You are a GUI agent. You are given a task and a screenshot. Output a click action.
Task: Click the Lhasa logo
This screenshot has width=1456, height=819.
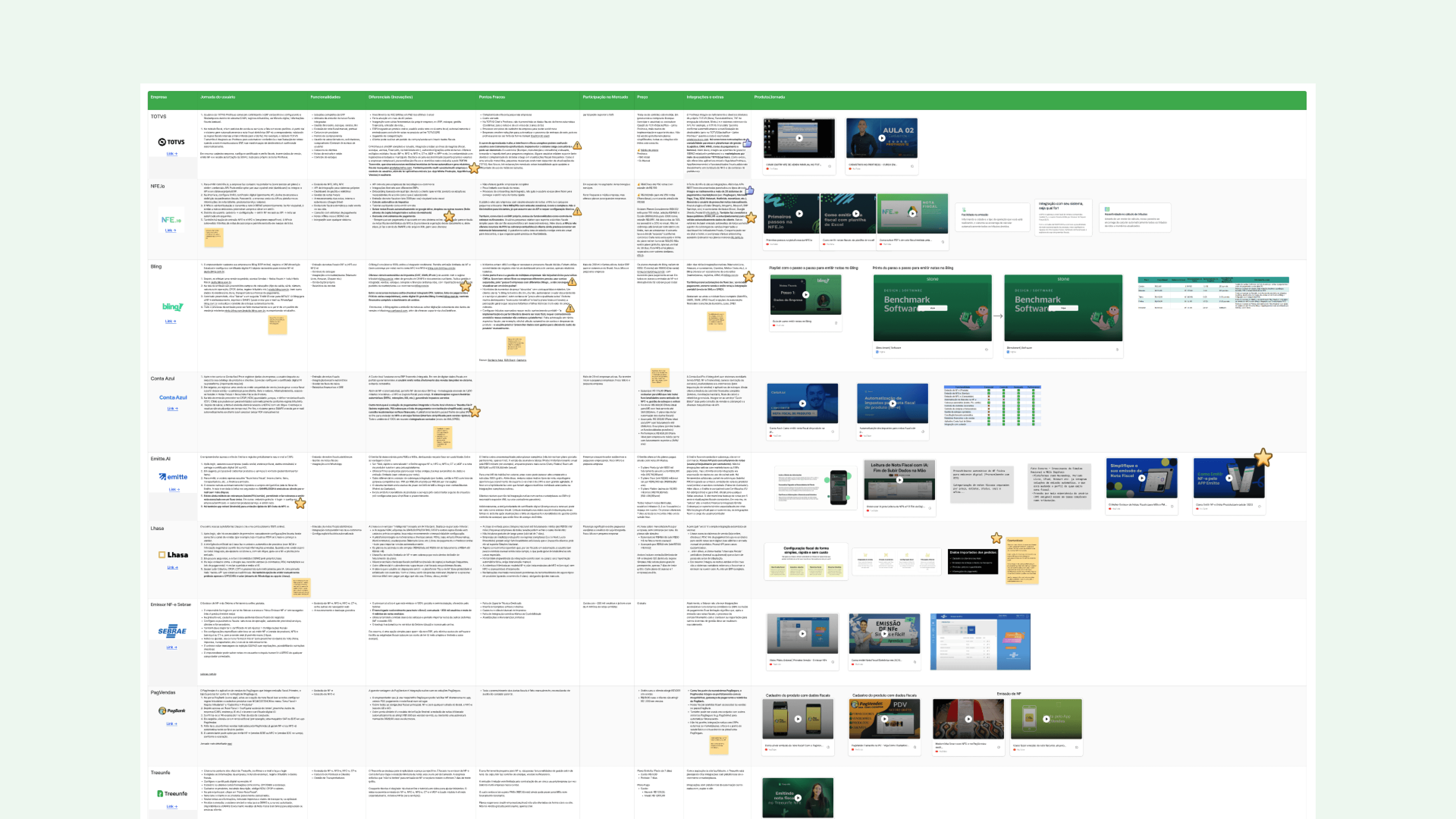[173, 555]
